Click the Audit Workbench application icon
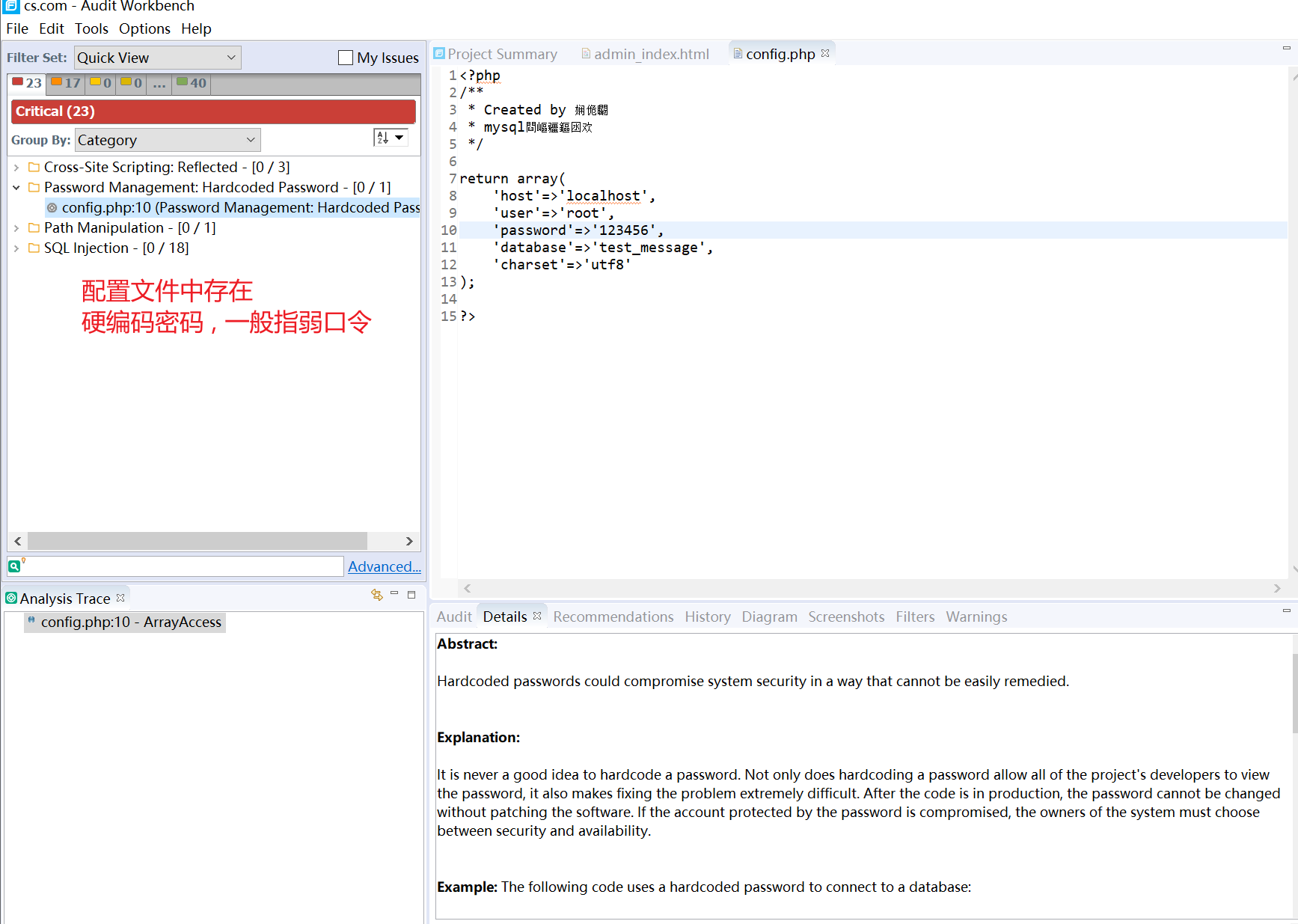Viewport: 1298px width, 924px height. (11, 6)
